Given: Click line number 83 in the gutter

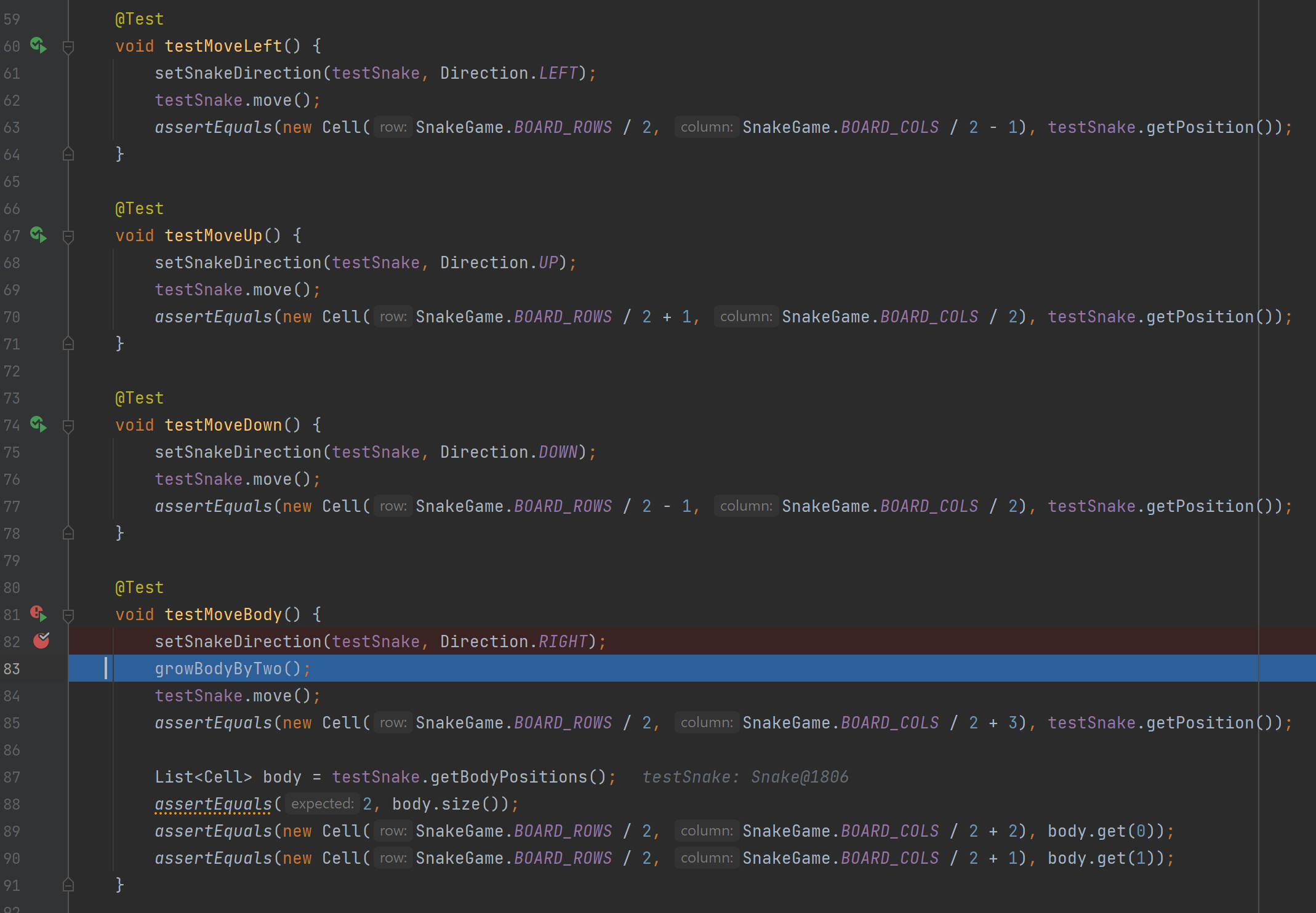Looking at the screenshot, I should 12,669.
